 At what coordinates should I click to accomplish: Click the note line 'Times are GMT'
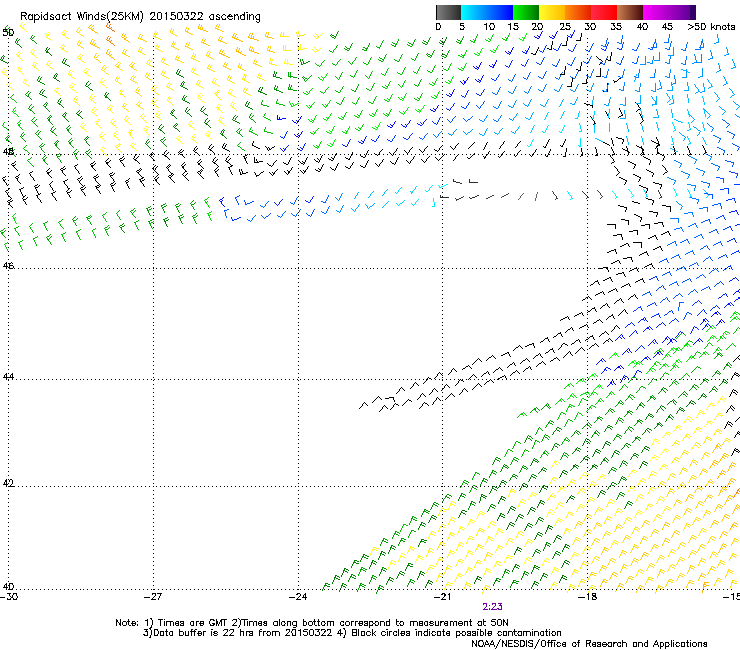193,623
